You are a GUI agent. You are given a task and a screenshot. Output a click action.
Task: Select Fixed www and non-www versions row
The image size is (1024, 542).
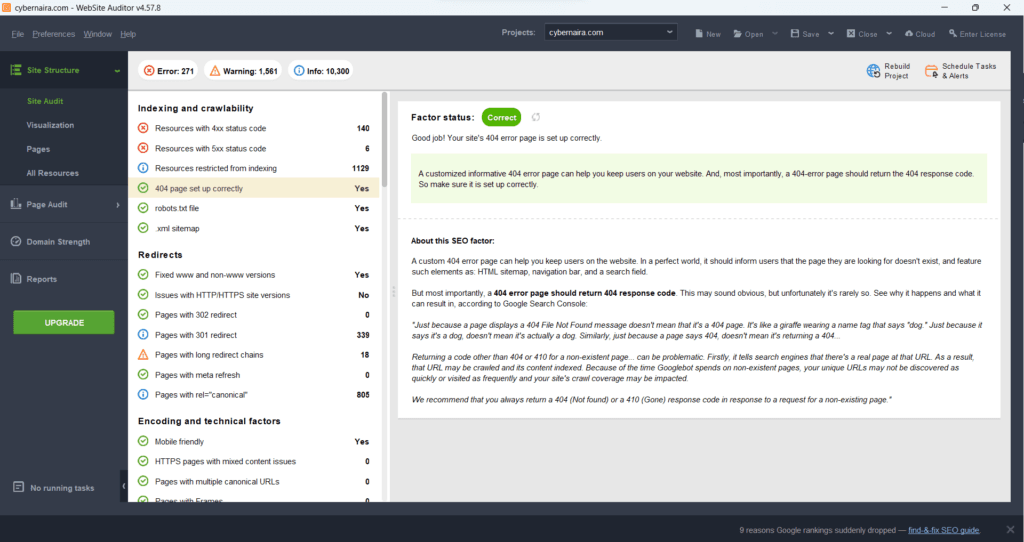click(254, 275)
